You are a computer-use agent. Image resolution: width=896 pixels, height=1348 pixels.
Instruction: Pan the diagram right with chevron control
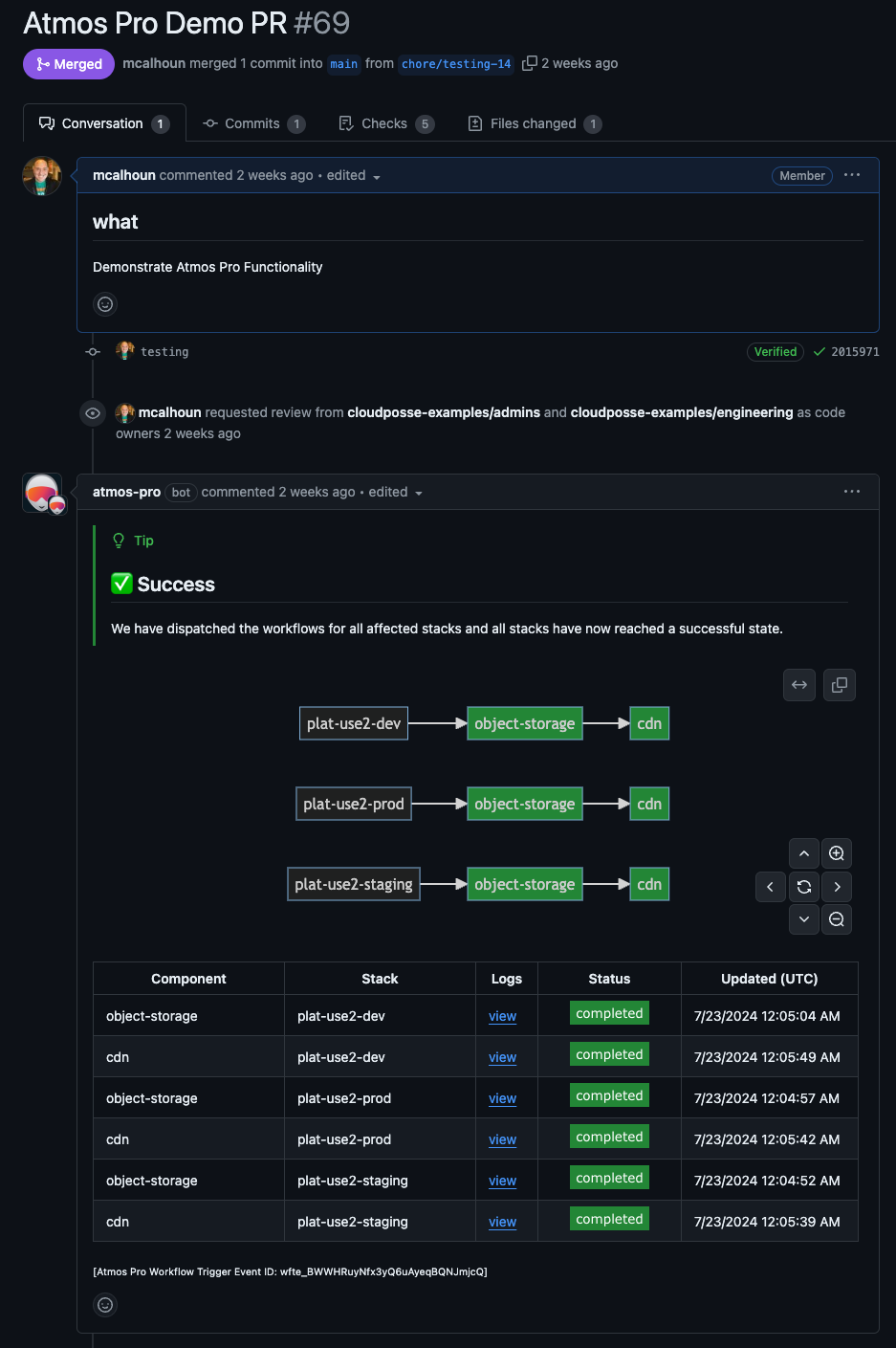click(x=837, y=887)
